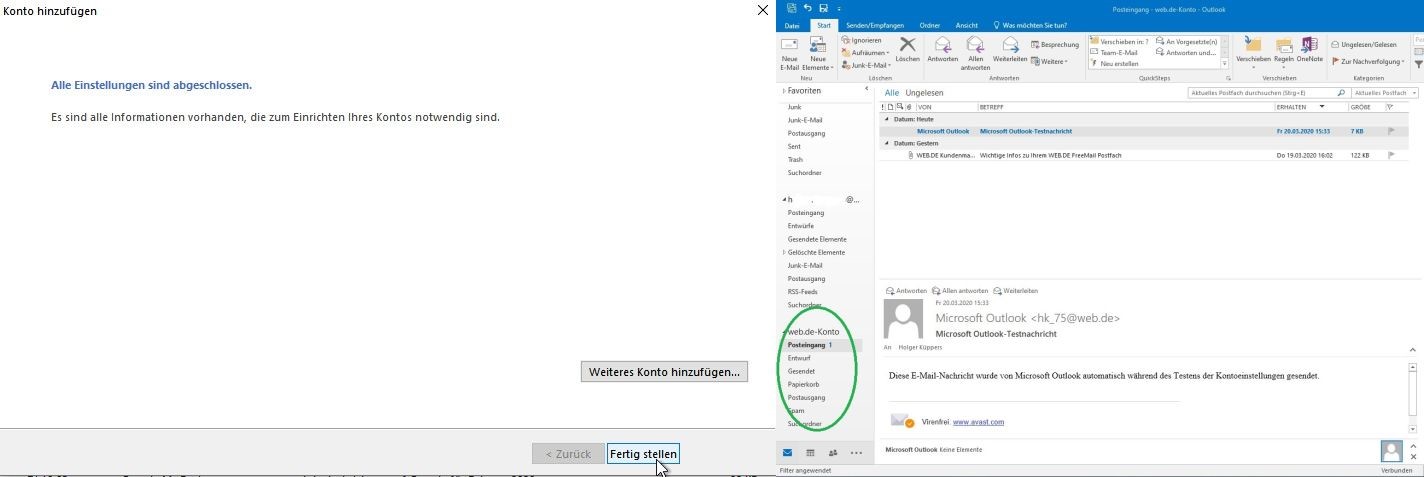
Task: Show Ungelesen messages filter
Action: tap(924, 92)
